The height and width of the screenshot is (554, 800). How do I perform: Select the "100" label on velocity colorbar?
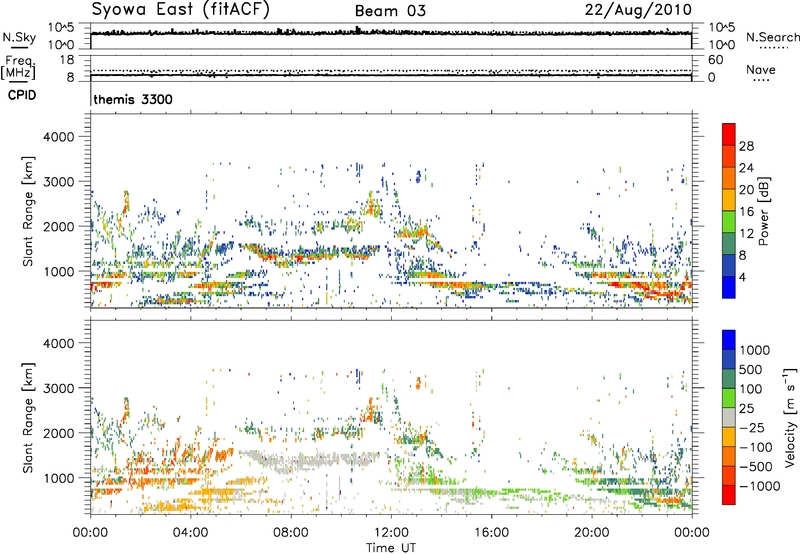coord(750,389)
